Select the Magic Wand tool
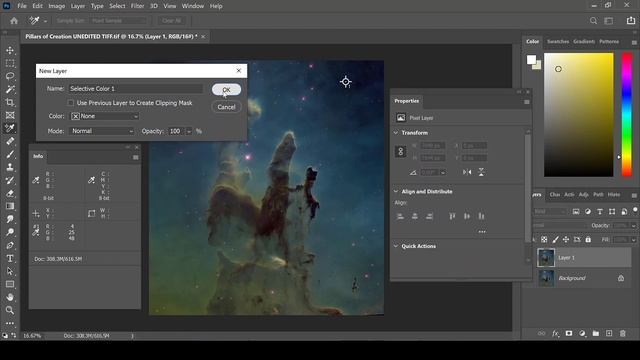 pos(10,89)
